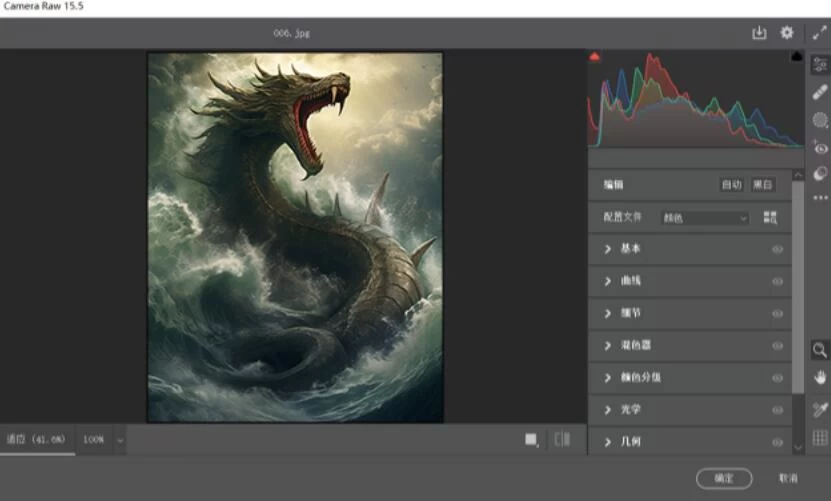Screen dimensions: 831x501
Task: Click the save image download icon
Action: tap(759, 33)
